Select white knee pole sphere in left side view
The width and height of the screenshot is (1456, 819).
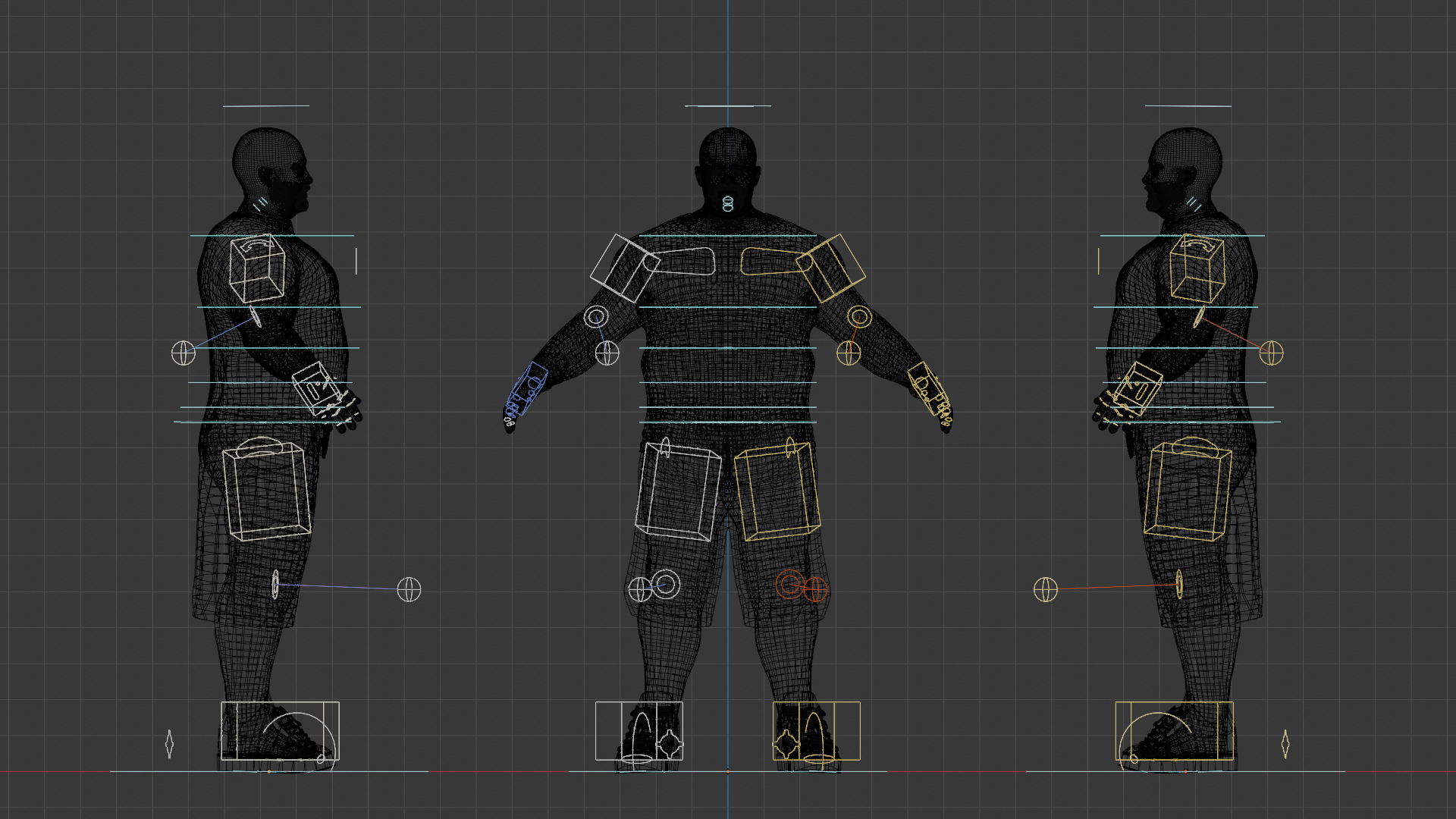409,589
